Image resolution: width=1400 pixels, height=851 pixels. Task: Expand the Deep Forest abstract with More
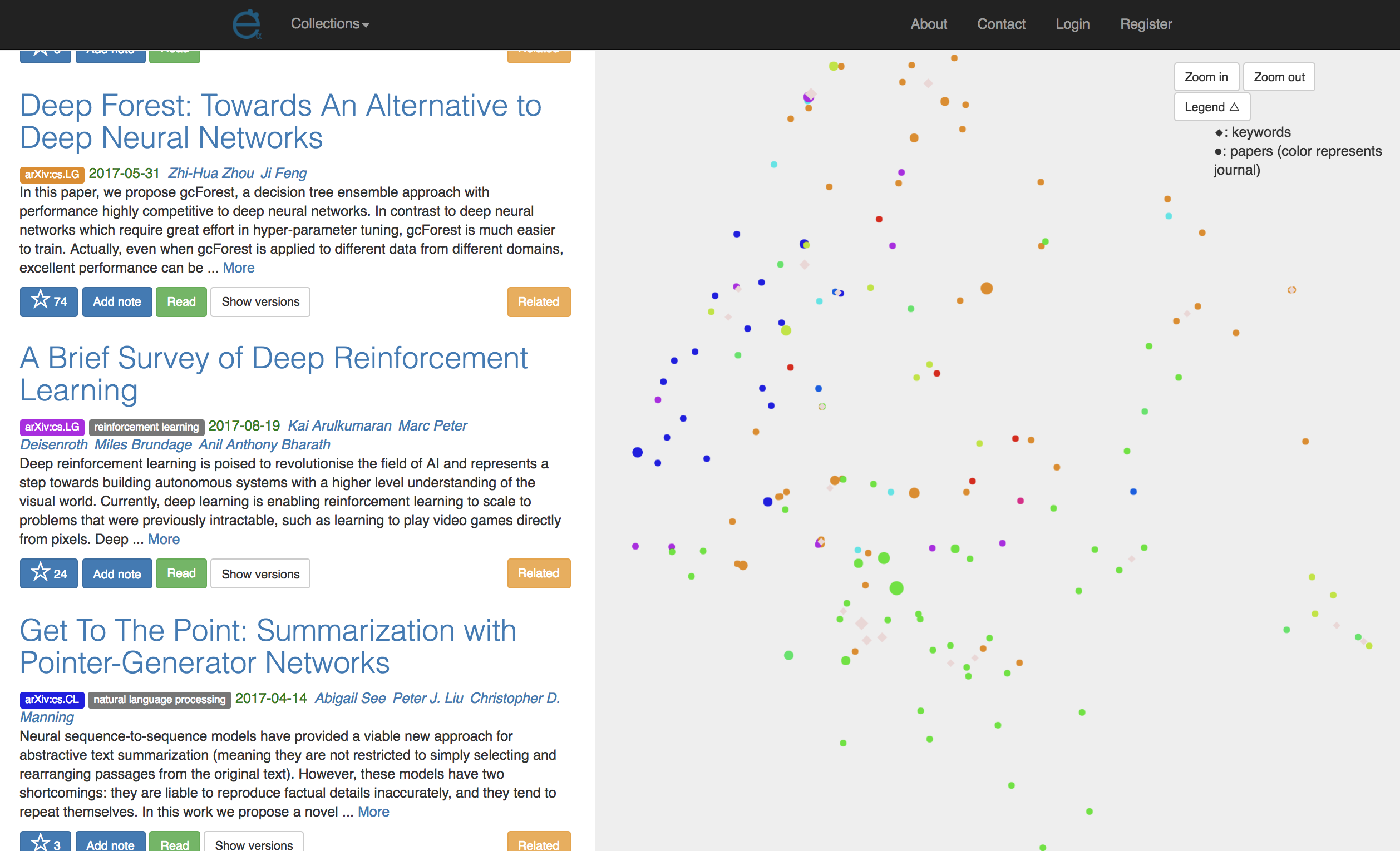239,268
